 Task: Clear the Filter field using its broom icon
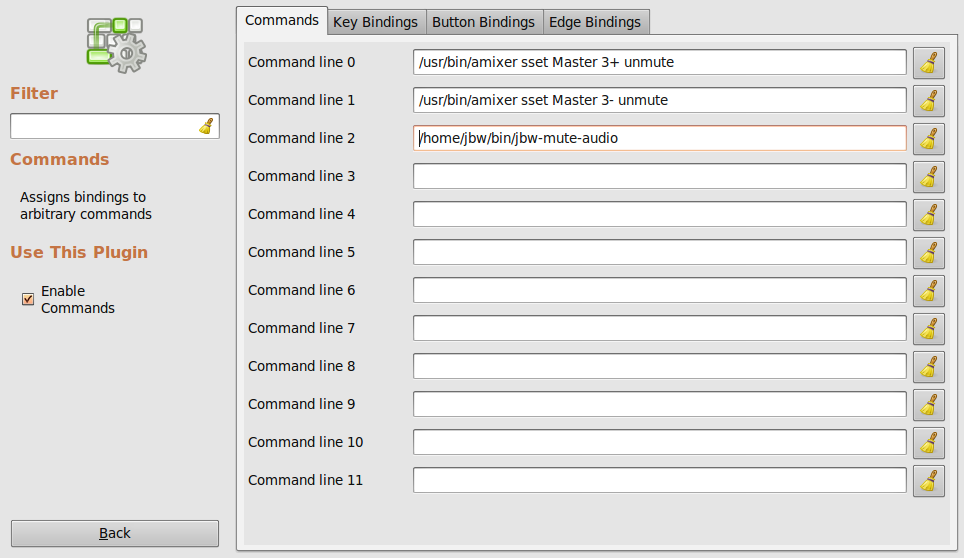206,126
